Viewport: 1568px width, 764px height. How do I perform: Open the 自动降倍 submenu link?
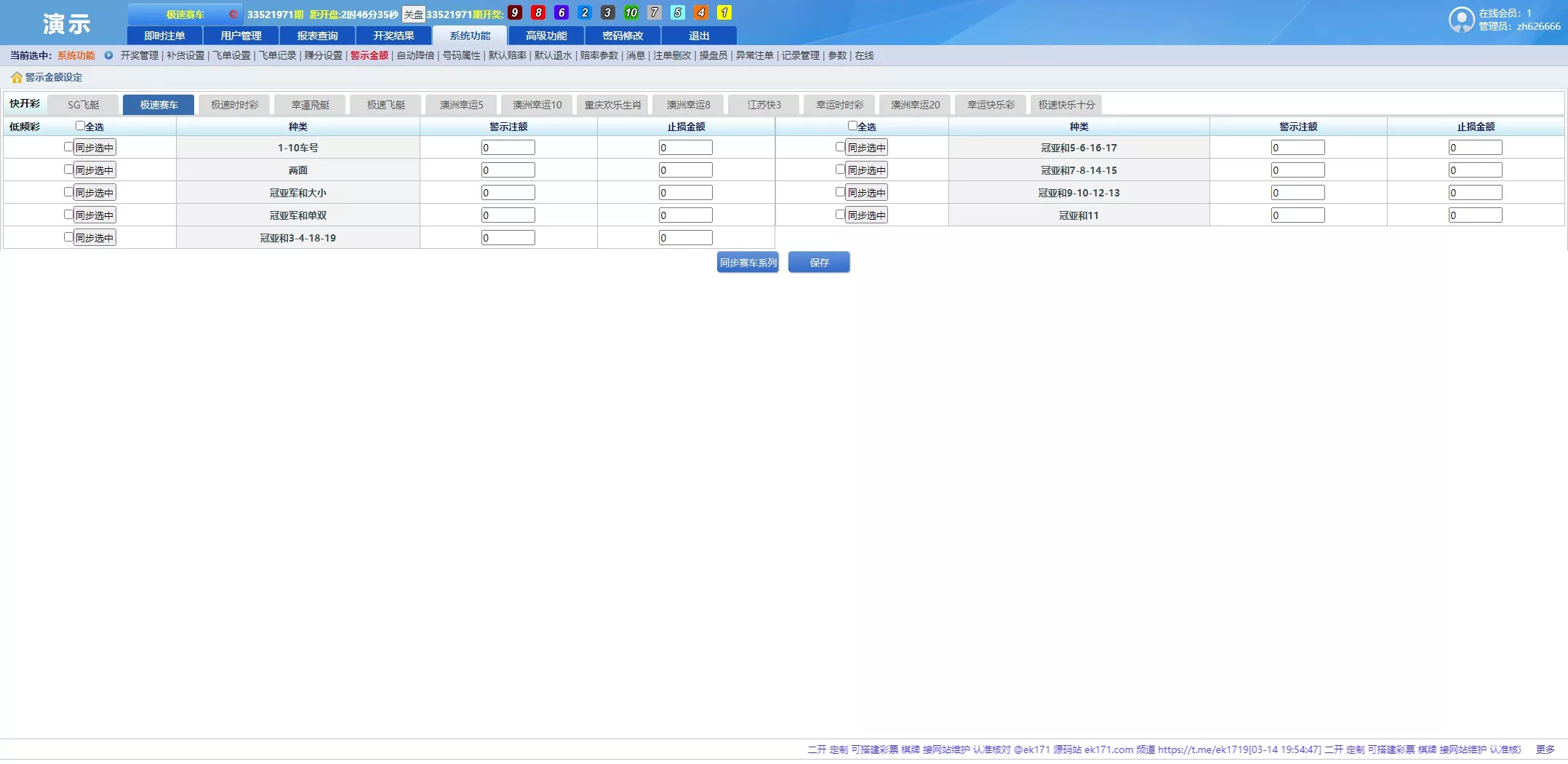pyautogui.click(x=415, y=55)
